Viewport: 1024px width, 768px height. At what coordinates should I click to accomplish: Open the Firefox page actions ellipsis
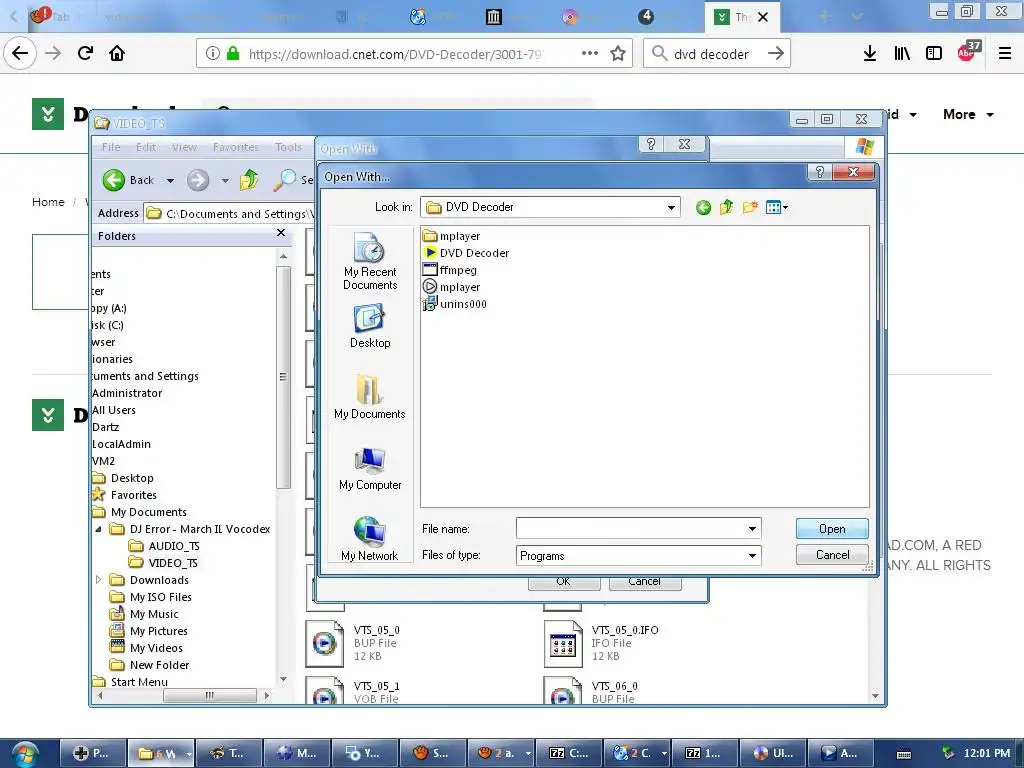[x=590, y=54]
